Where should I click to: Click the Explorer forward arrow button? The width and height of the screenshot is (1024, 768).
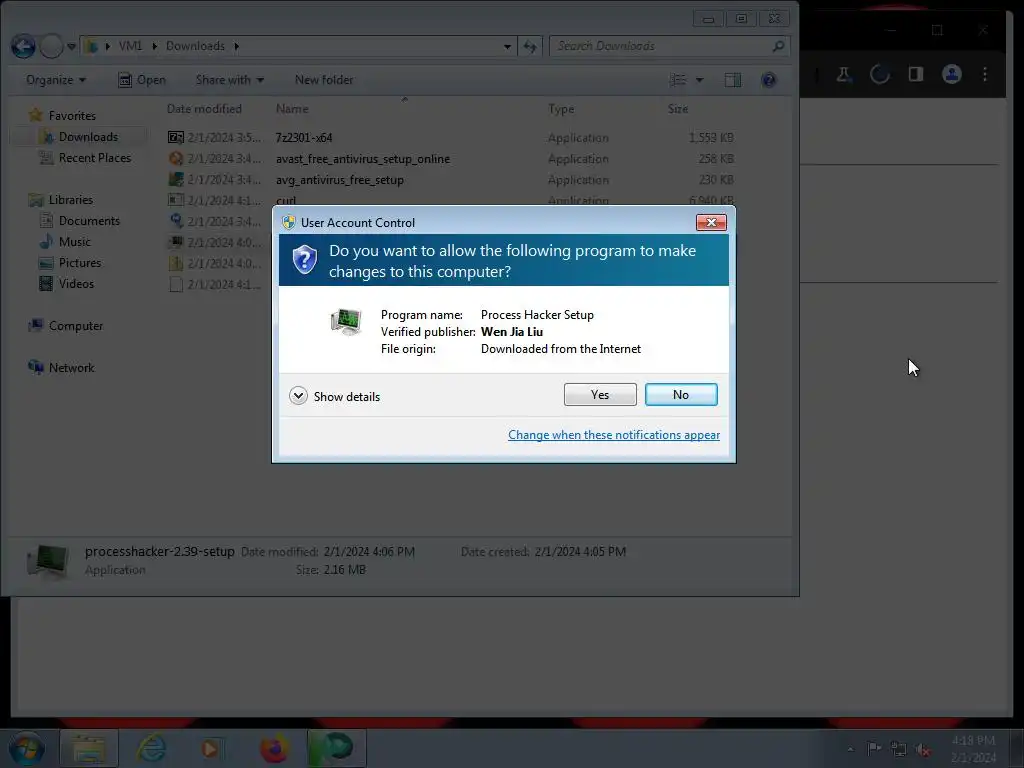coord(52,46)
